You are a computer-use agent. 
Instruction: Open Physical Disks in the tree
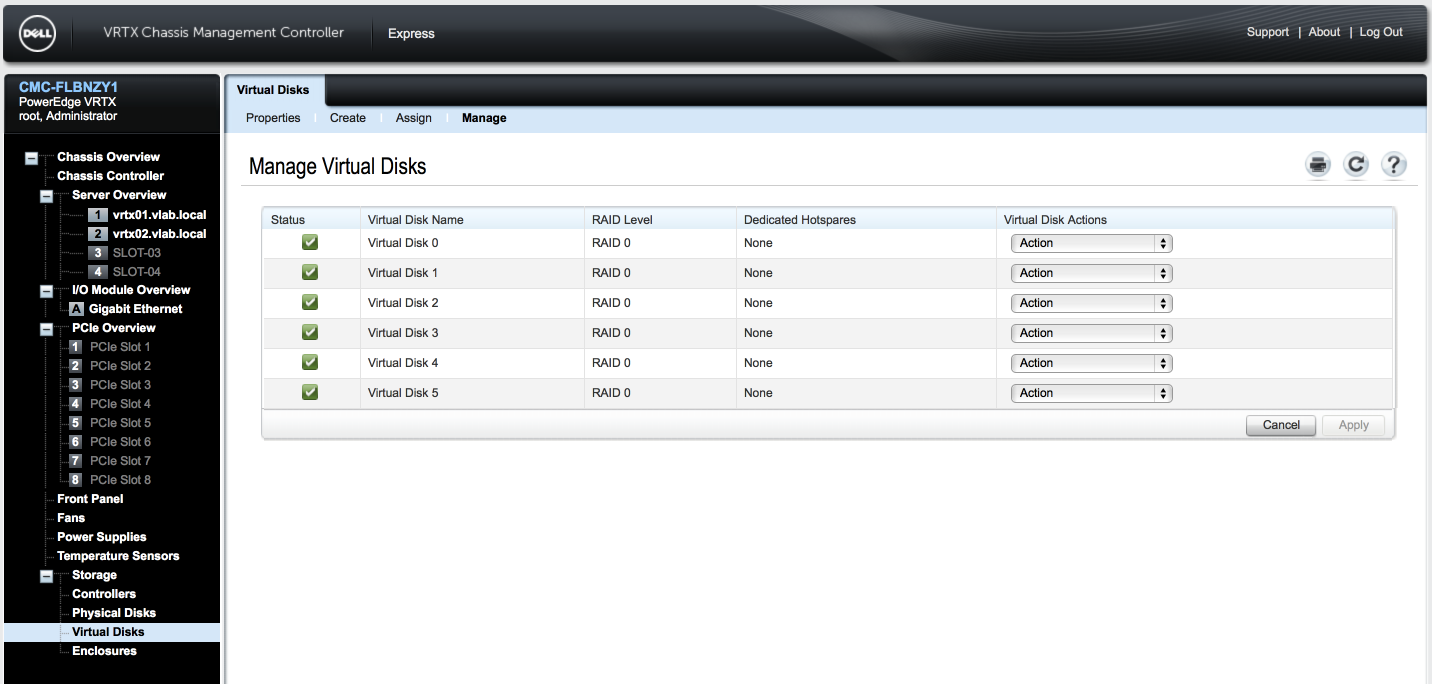coord(114,613)
